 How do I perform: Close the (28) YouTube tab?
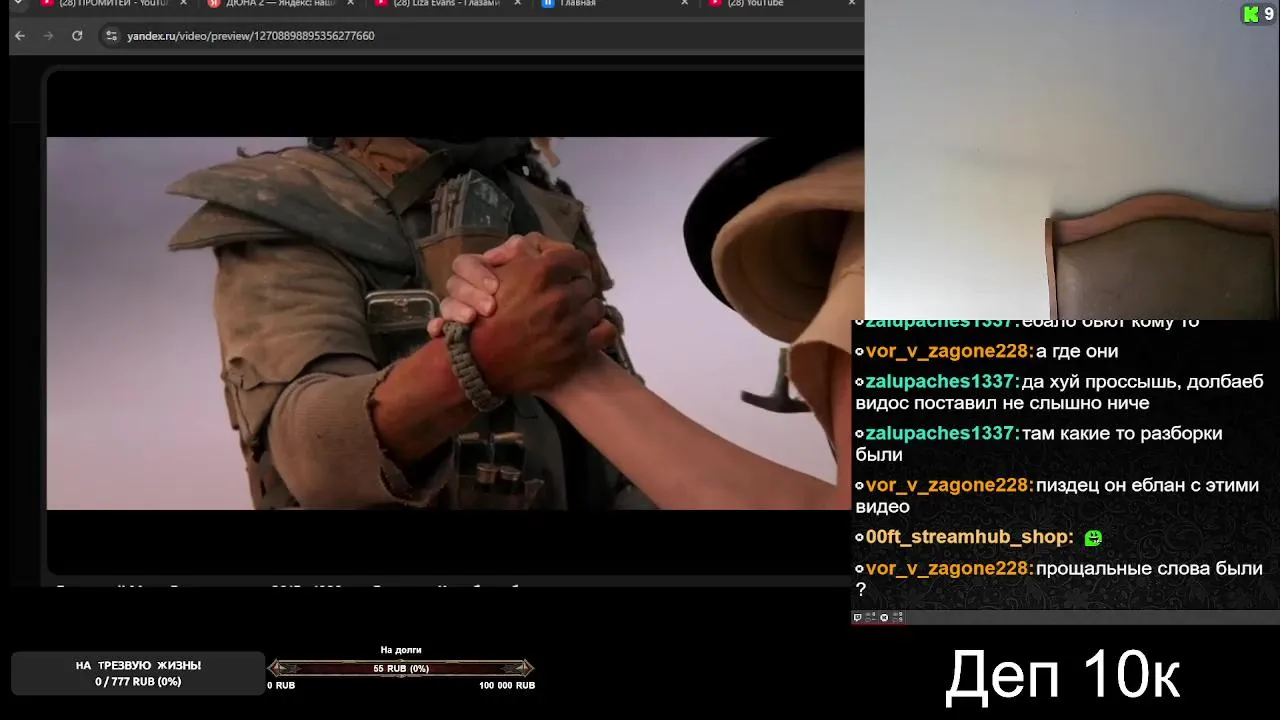coord(852,4)
